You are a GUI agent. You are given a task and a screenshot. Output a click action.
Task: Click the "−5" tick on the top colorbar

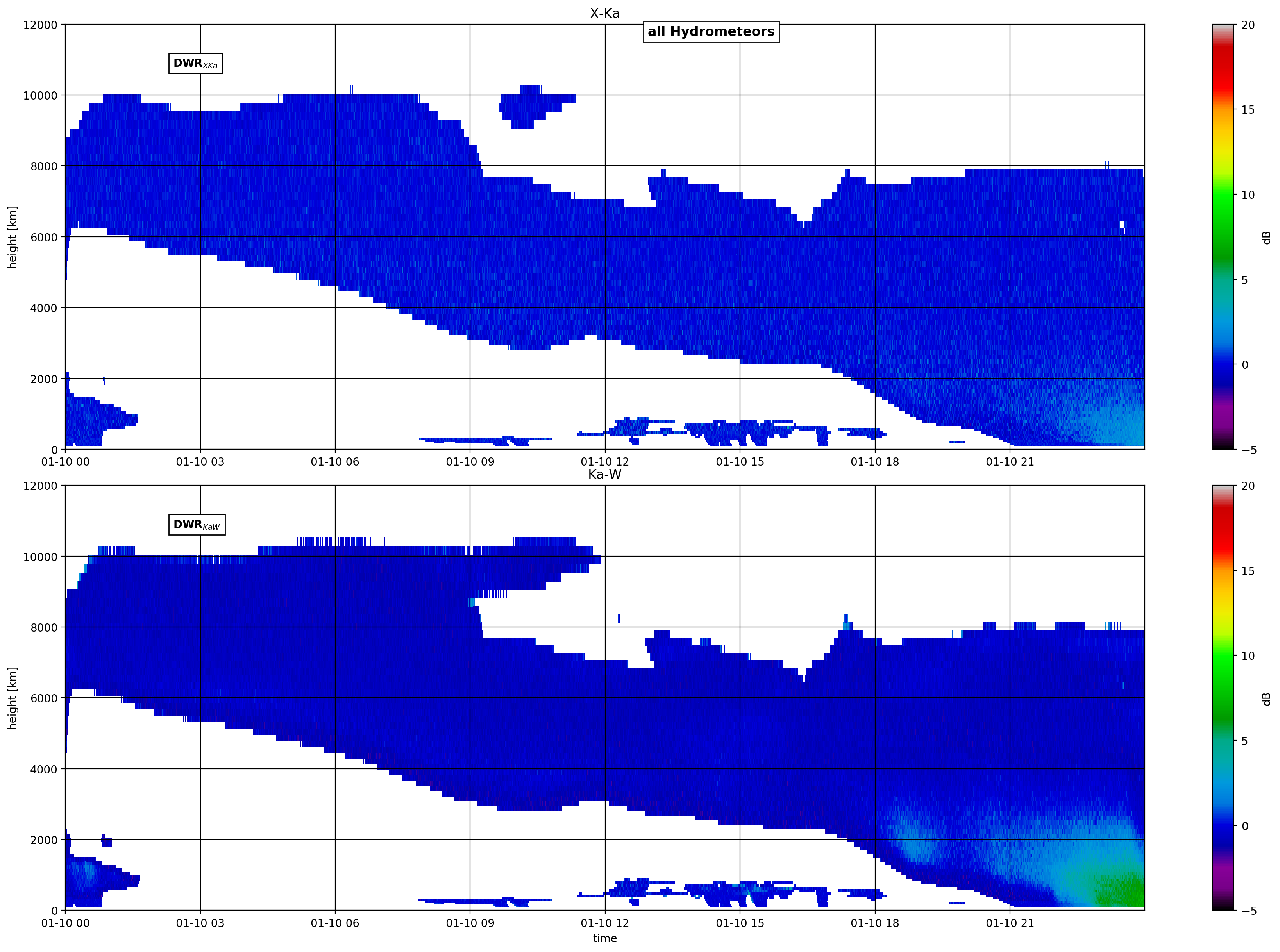1249,450
